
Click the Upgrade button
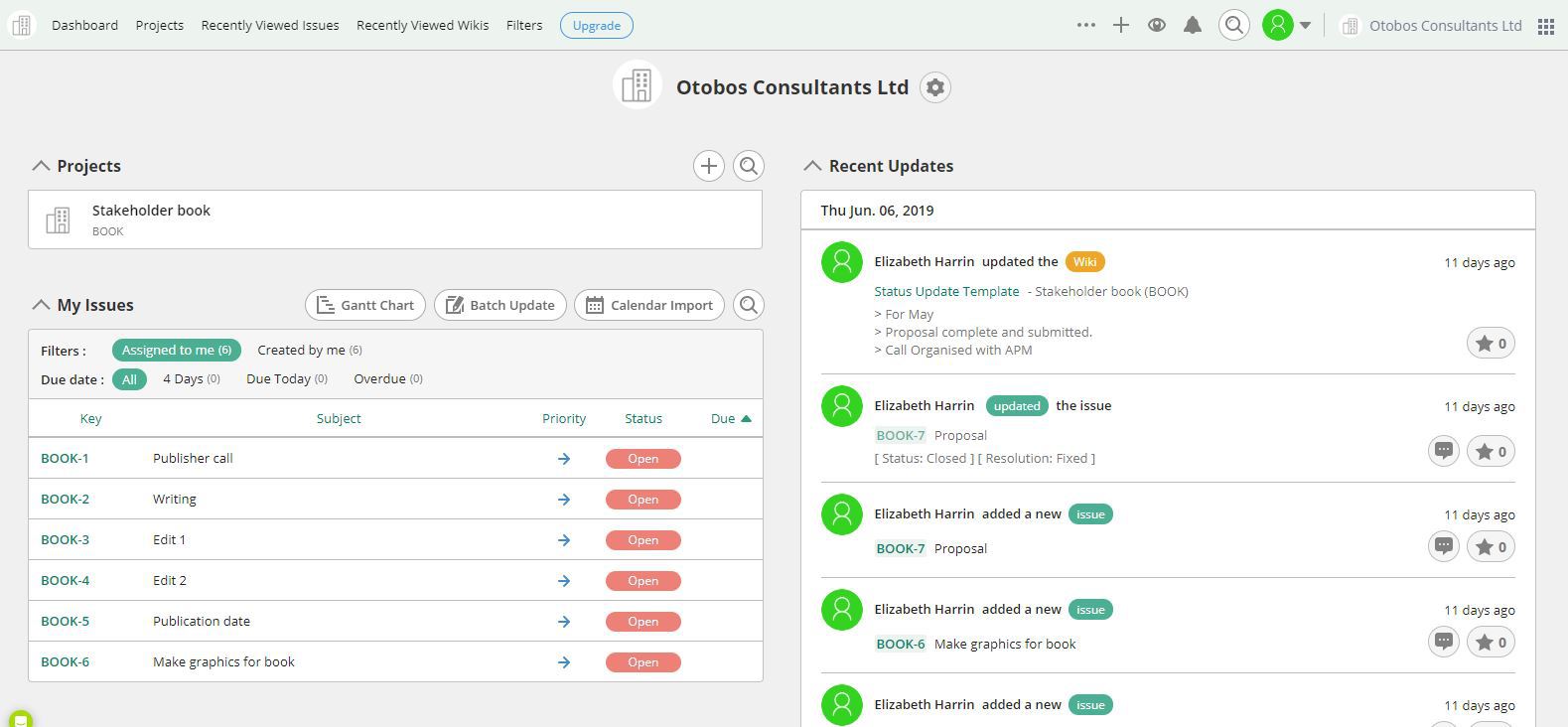pos(597,25)
